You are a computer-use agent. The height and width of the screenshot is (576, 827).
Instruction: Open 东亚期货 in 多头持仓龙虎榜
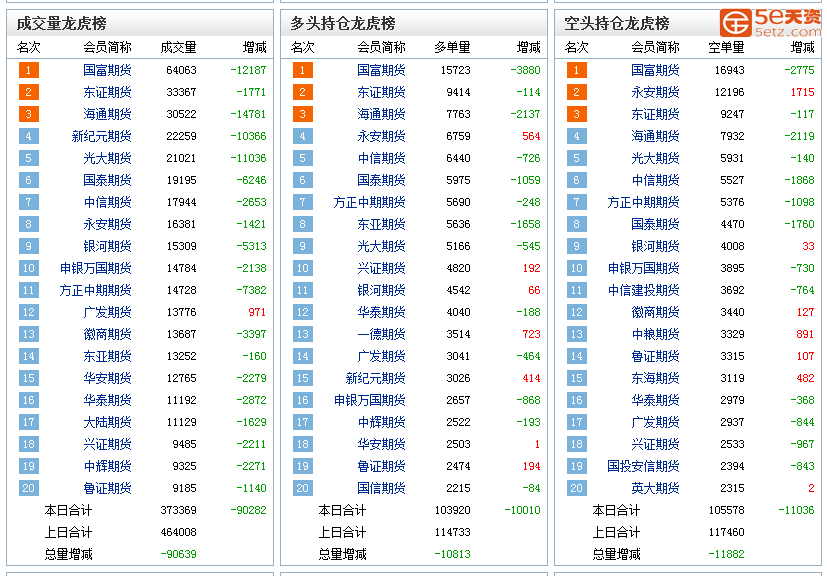(x=381, y=224)
